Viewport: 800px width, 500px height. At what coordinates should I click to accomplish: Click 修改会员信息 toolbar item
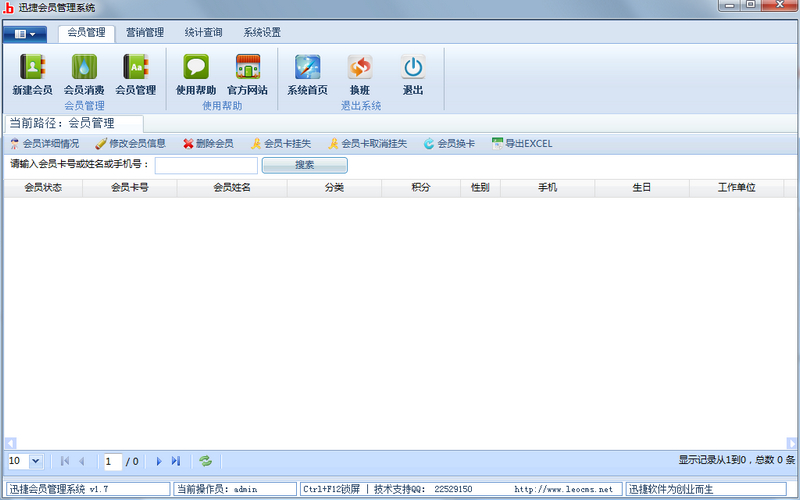131,144
